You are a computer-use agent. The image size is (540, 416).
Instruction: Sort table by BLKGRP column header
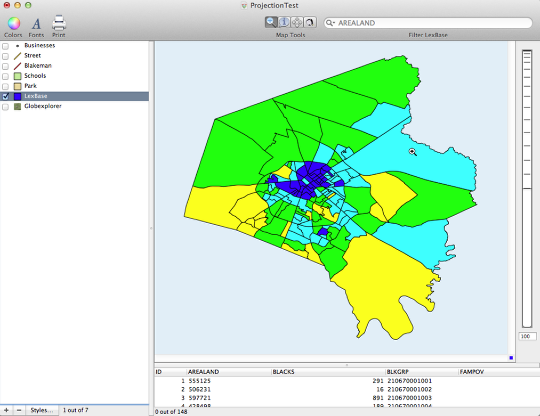coord(398,372)
